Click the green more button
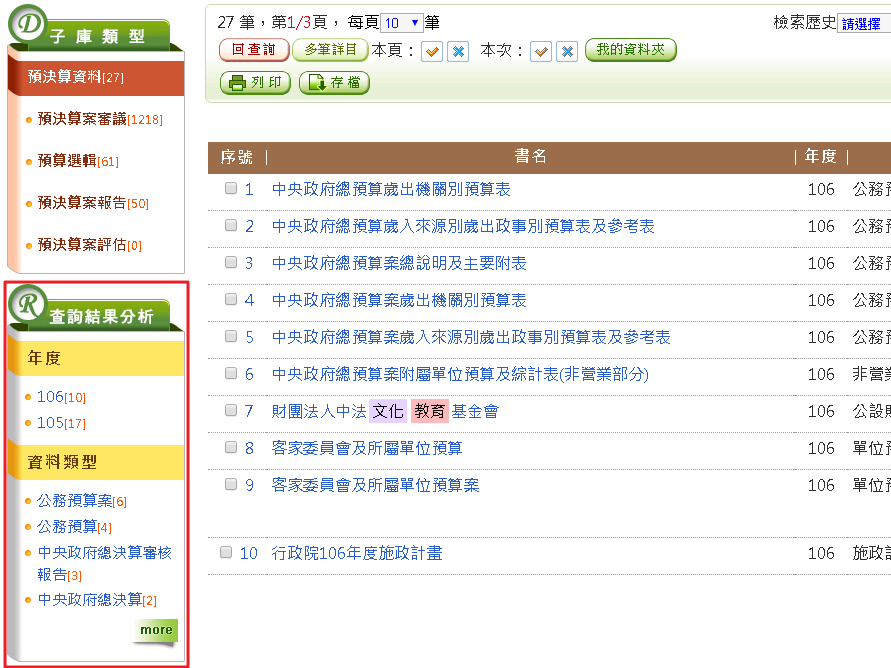This screenshot has width=891, height=668. (x=156, y=630)
